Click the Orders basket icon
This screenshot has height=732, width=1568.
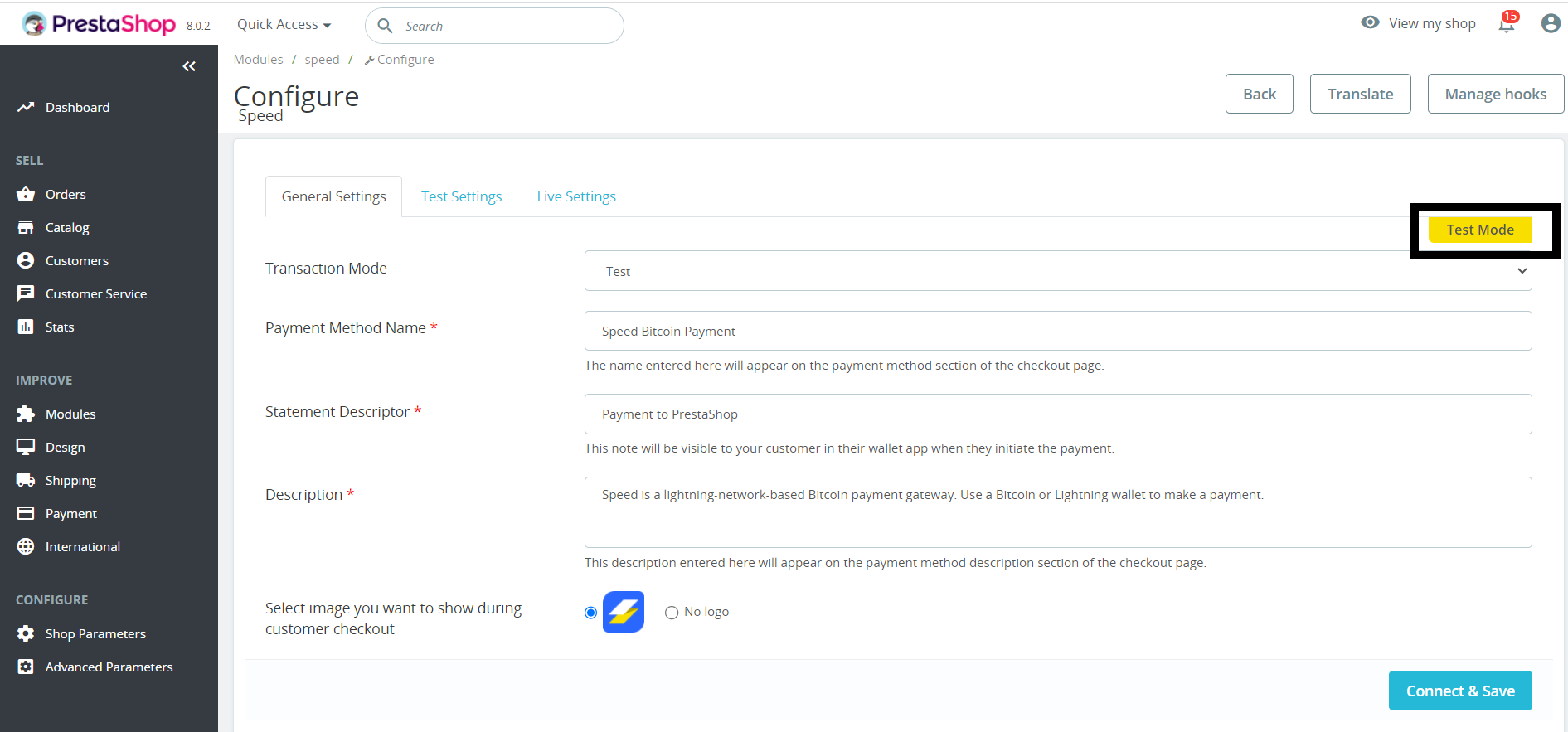tap(26, 194)
